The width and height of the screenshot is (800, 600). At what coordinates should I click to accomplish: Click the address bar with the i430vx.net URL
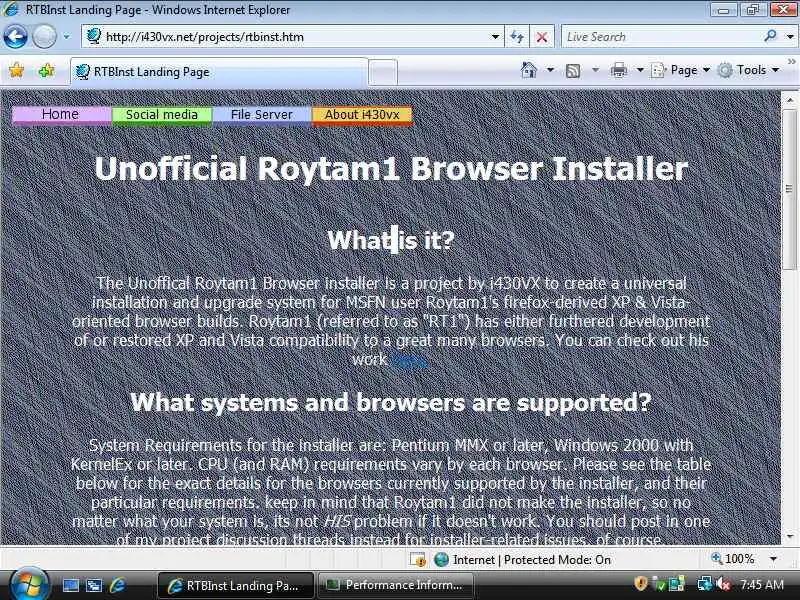pyautogui.click(x=292, y=37)
